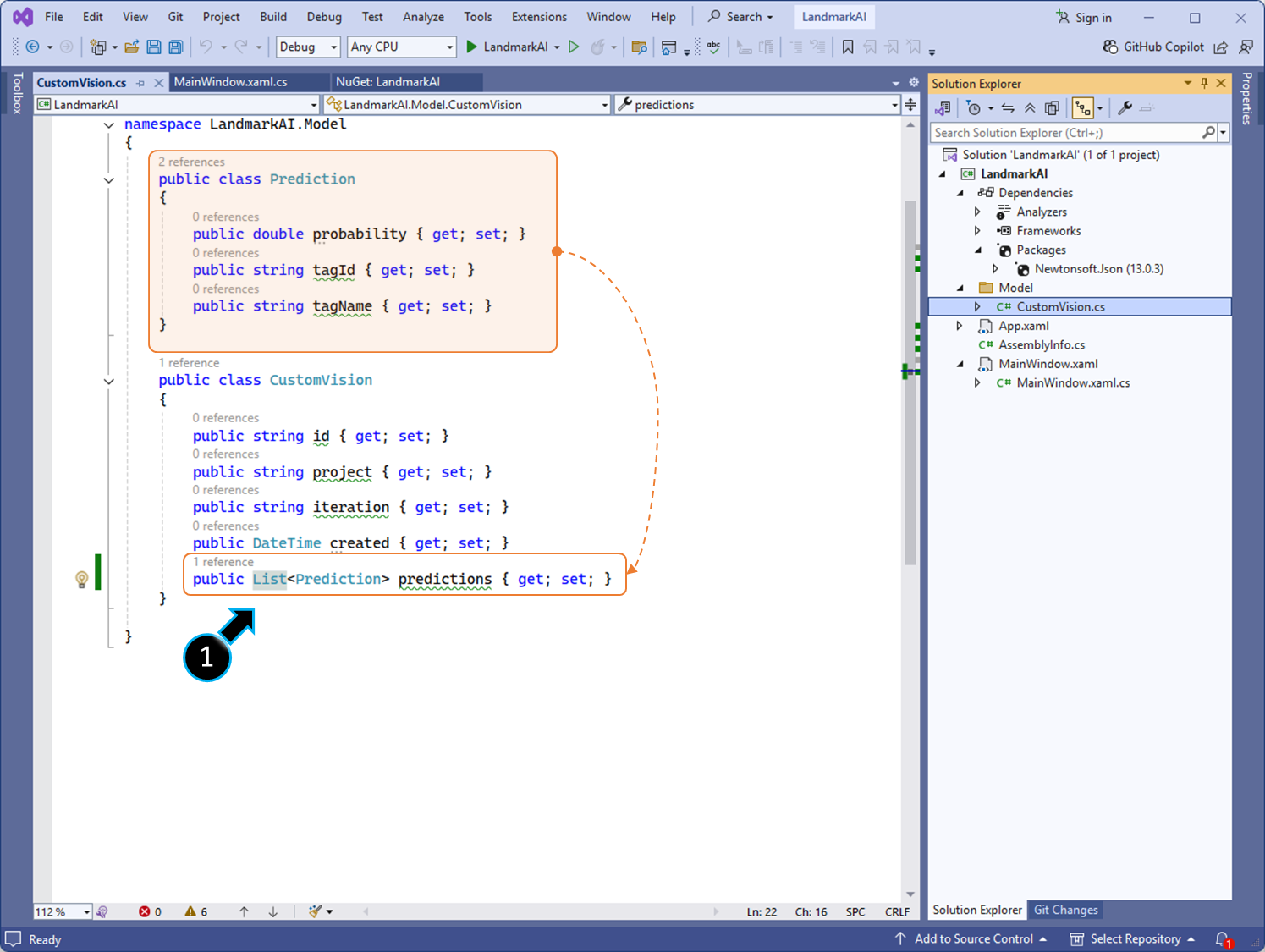Expand the App.xaml node
This screenshot has height=952, width=1265.
pyautogui.click(x=960, y=326)
